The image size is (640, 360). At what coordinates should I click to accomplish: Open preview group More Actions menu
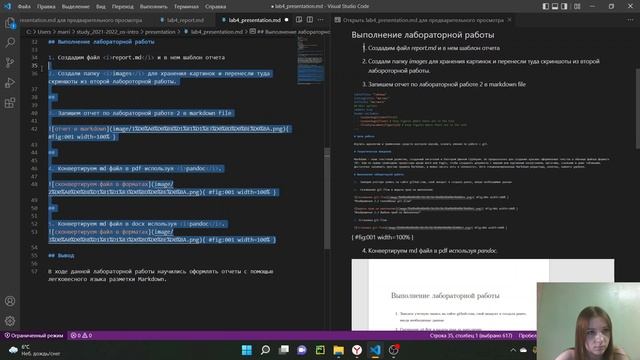(631, 20)
